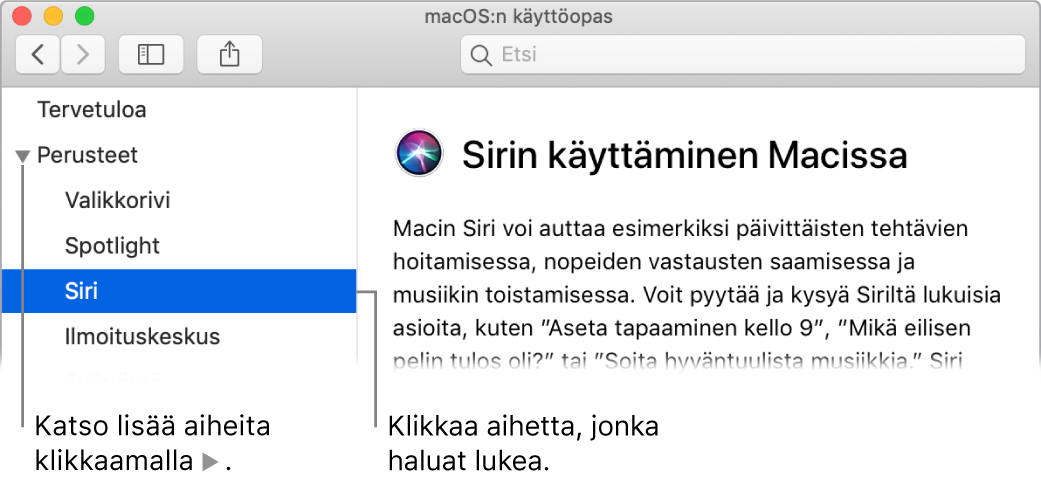Maximize the window with the green button
The width and height of the screenshot is (1041, 483).
[84, 16]
